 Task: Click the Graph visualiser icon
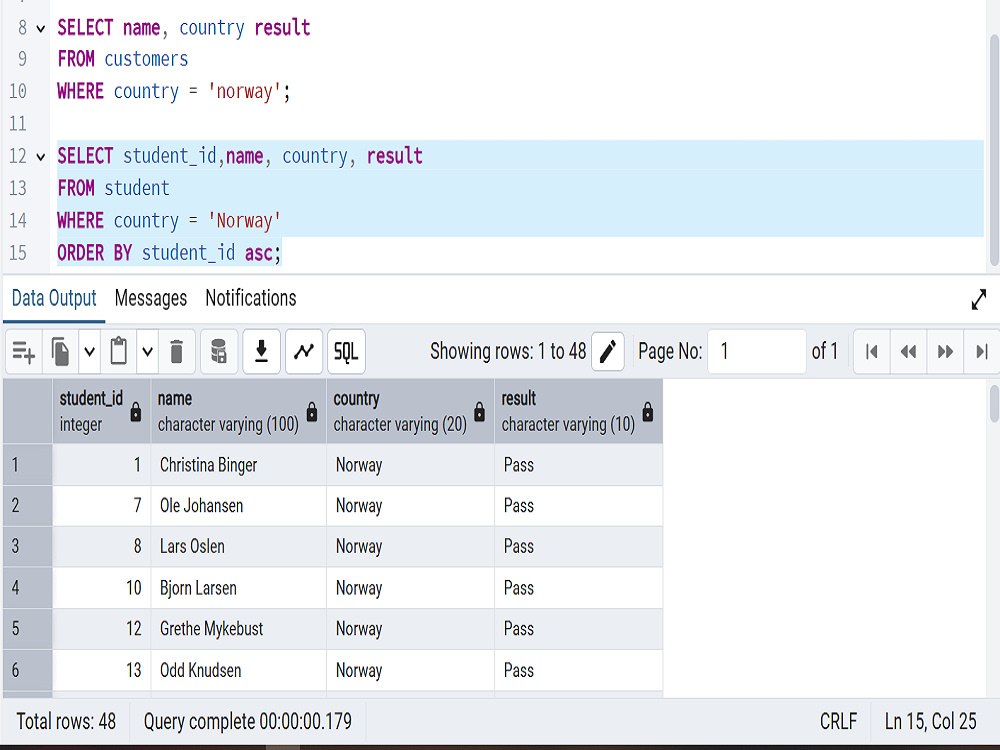coord(304,351)
